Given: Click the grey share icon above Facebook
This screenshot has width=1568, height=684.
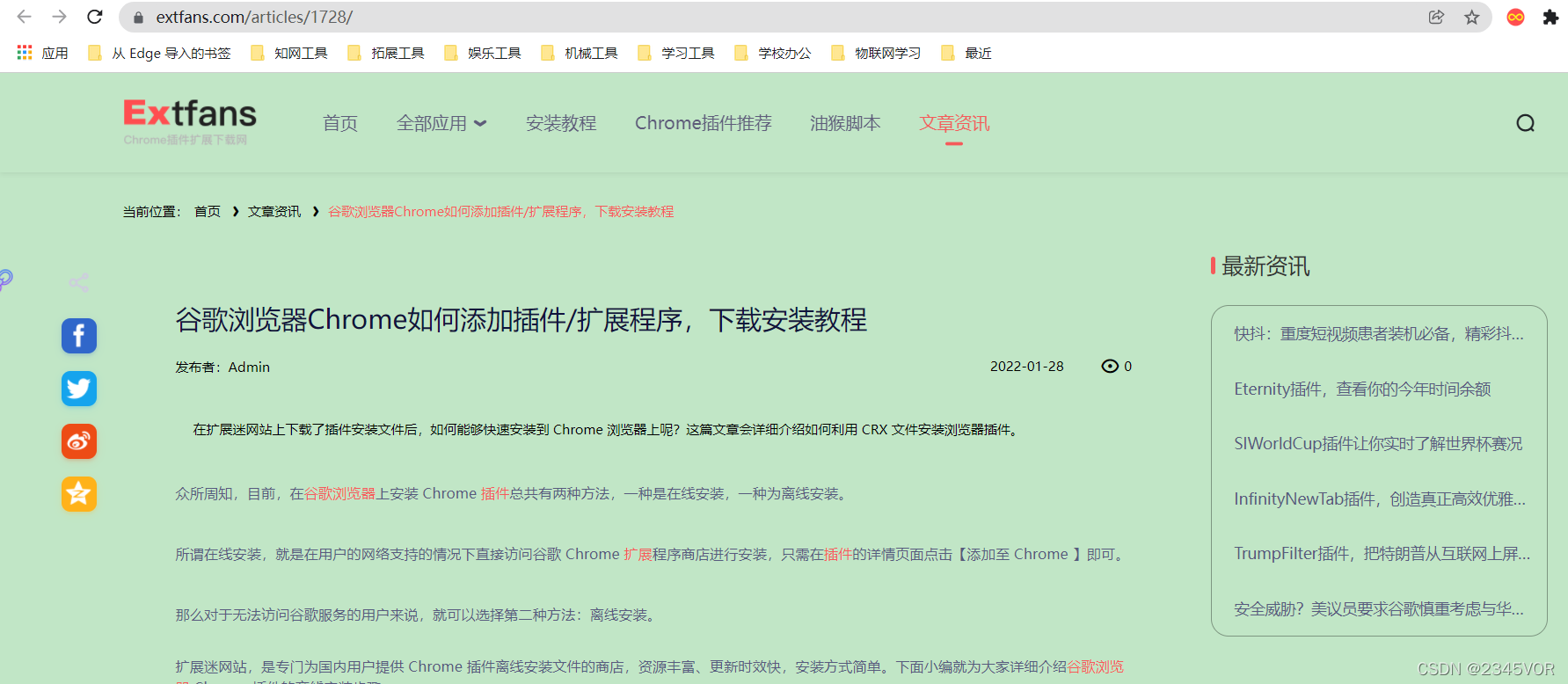Looking at the screenshot, I should [x=79, y=282].
